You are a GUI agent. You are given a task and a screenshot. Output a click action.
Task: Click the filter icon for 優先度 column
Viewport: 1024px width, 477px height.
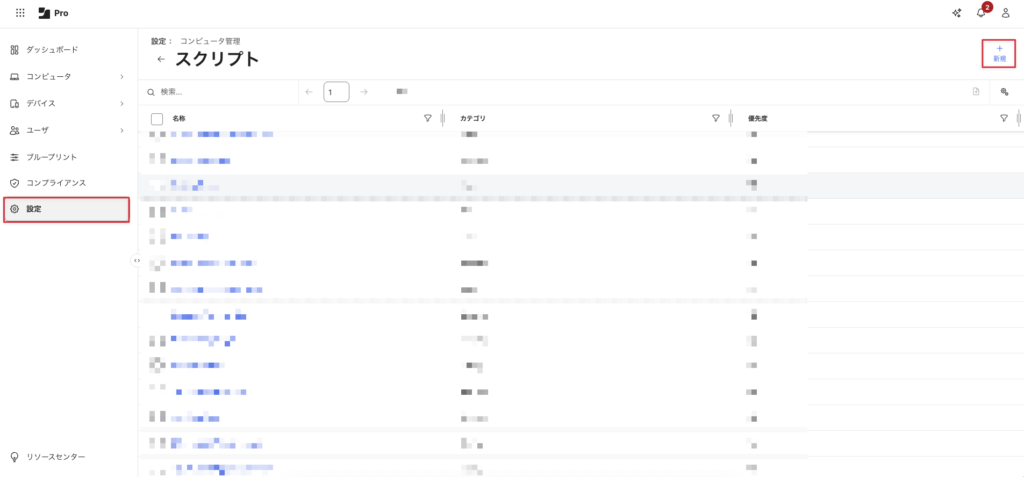[1004, 119]
